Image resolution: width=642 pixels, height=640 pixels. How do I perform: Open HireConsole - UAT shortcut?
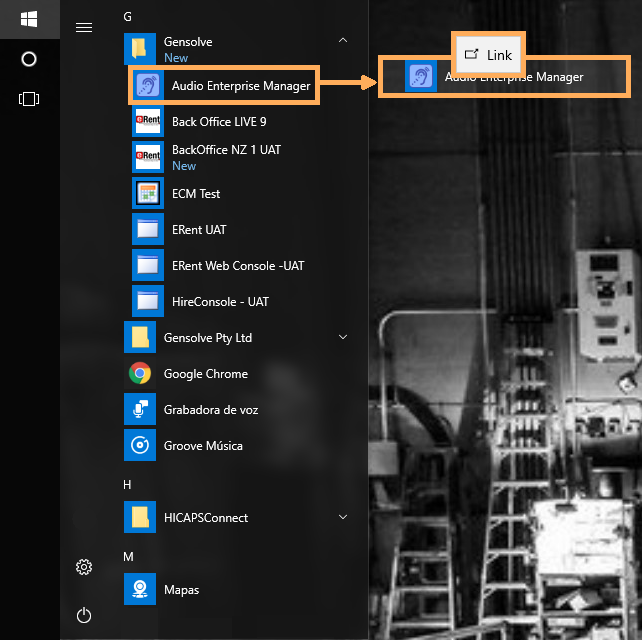tap(219, 302)
